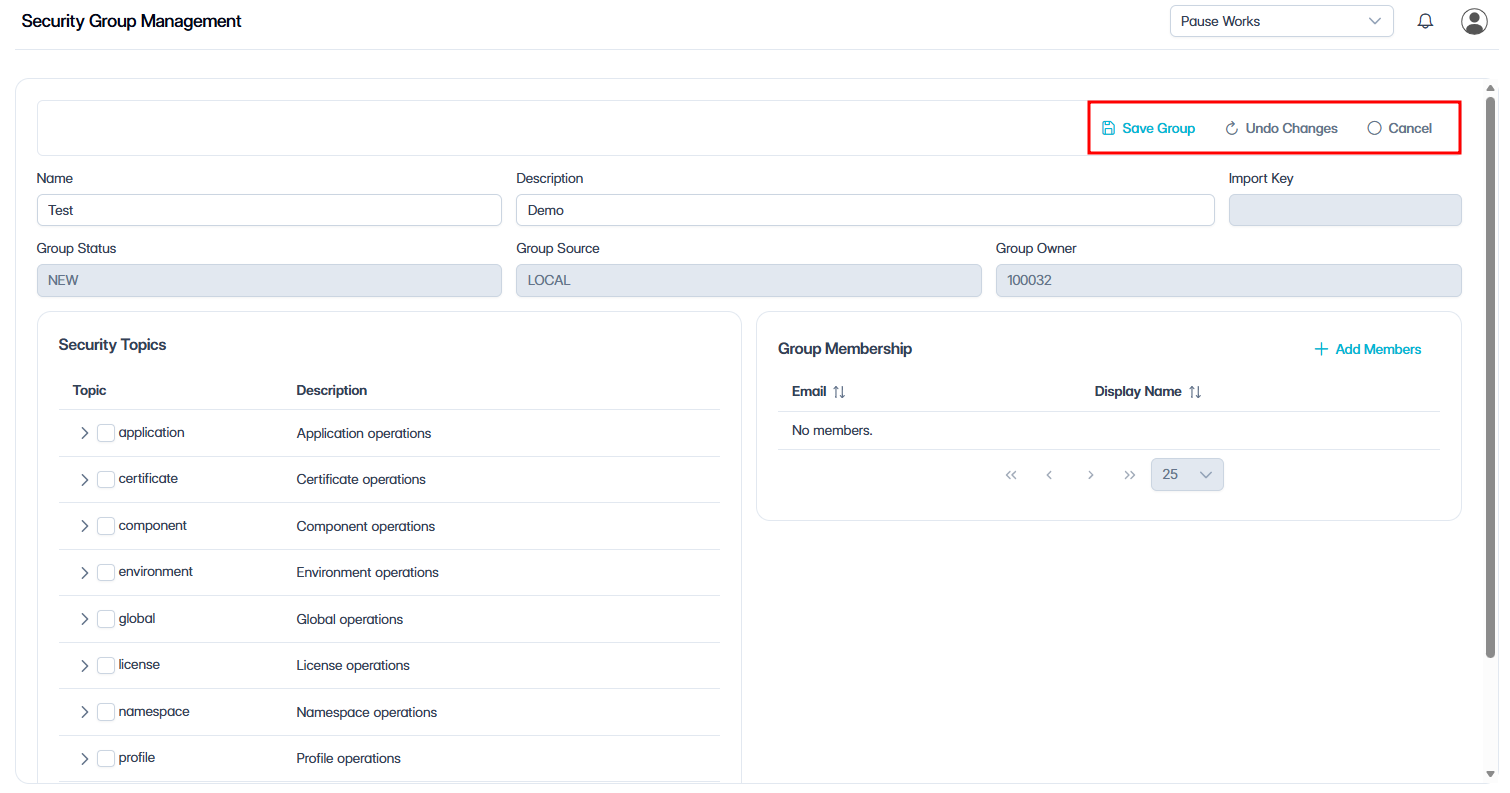Expand the application topic row
This screenshot has width=1510, height=793.
click(84, 433)
